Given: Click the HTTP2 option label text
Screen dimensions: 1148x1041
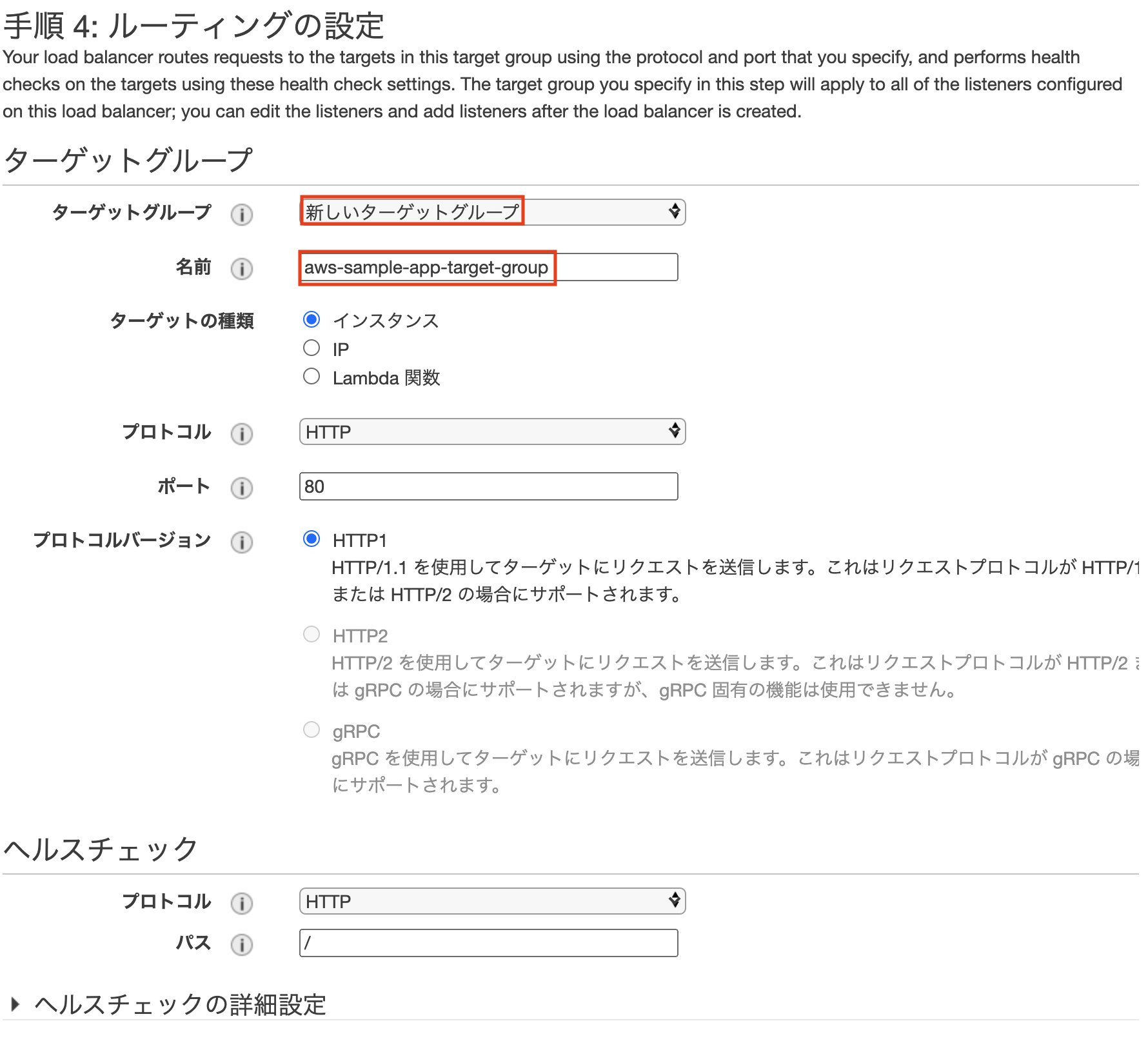Looking at the screenshot, I should pos(360,636).
